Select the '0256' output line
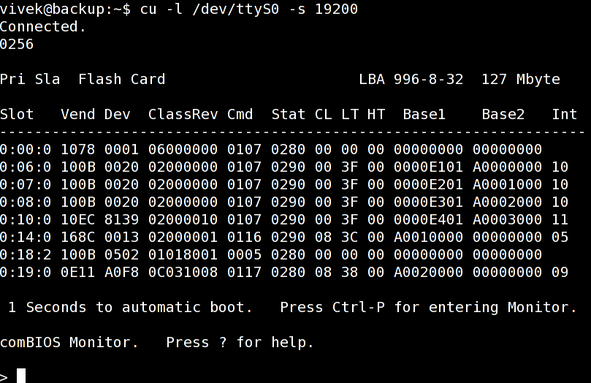Viewport: 591px width, 383px height. coord(17,44)
